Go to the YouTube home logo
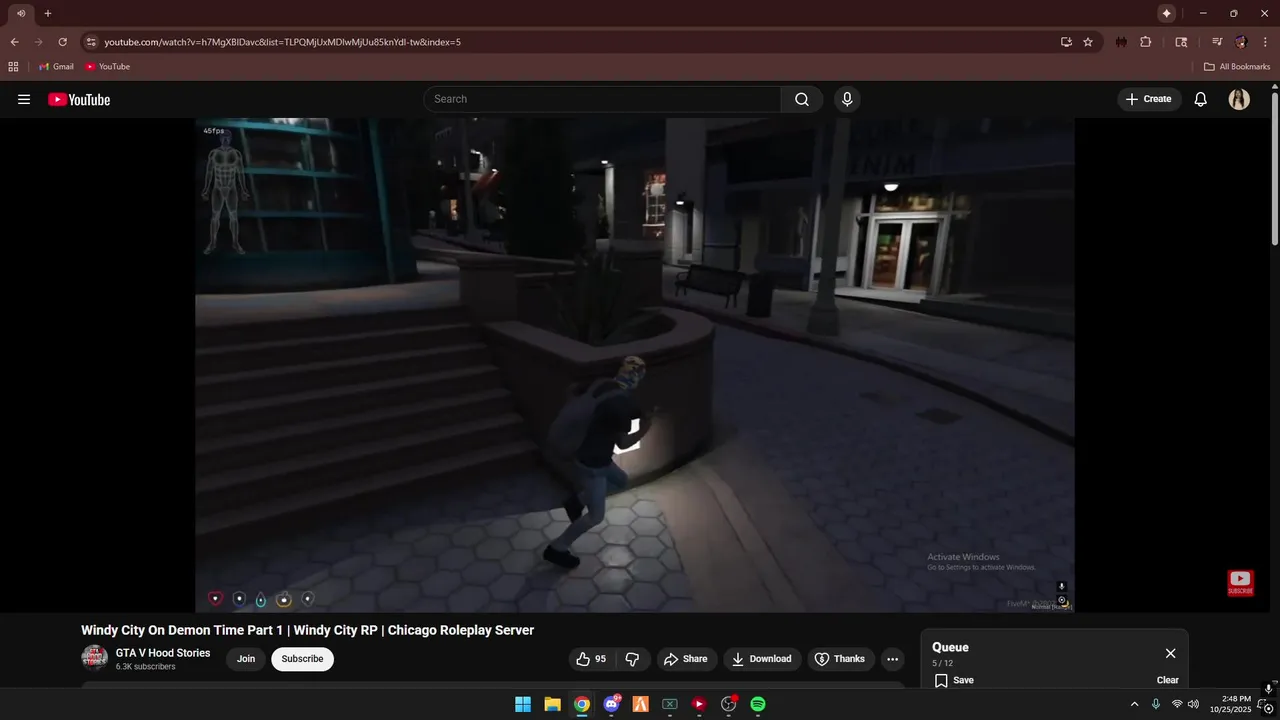 click(x=79, y=99)
